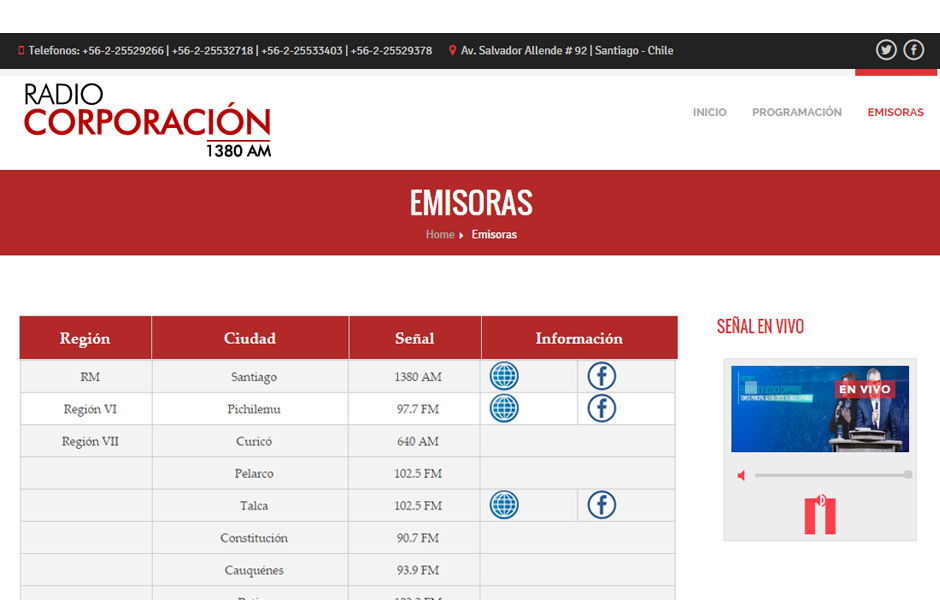Click the Ciudad column header

[250, 338]
